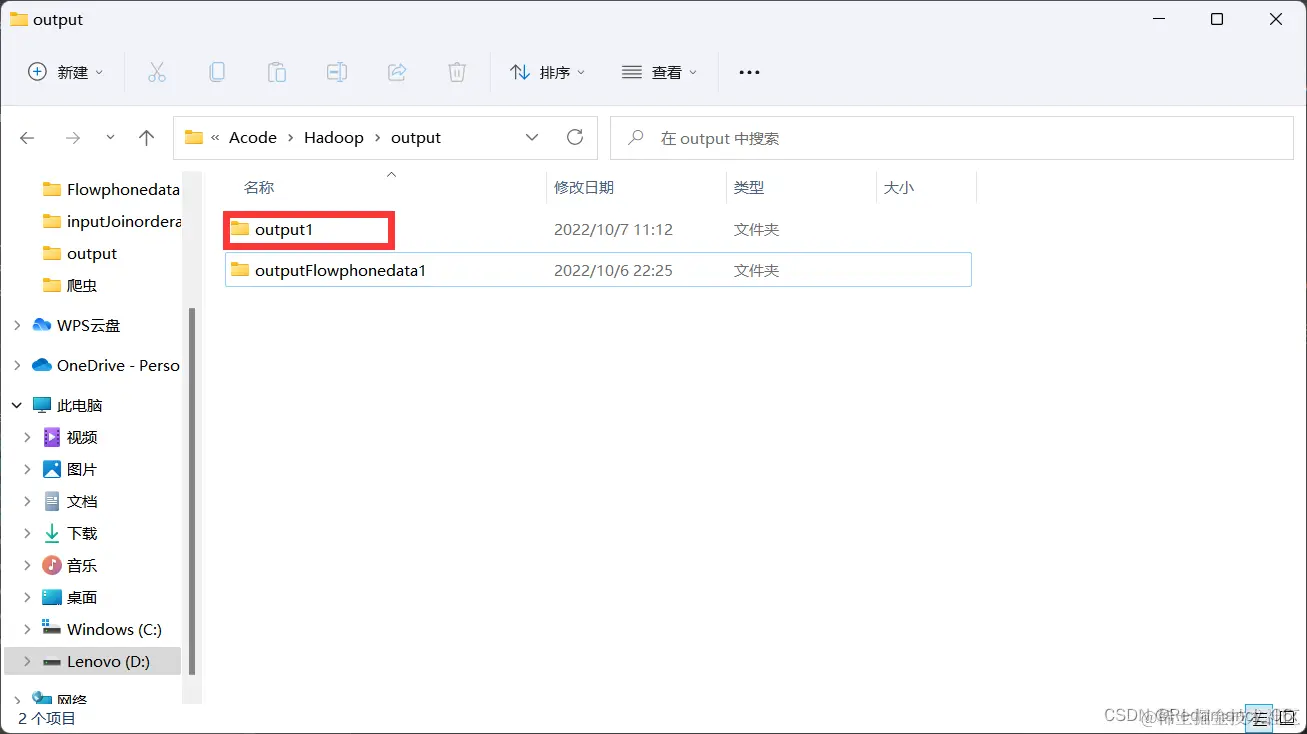The width and height of the screenshot is (1307, 734).
Task: Open inputJoinordera in the sidebar
Action: pyautogui.click(x=110, y=222)
